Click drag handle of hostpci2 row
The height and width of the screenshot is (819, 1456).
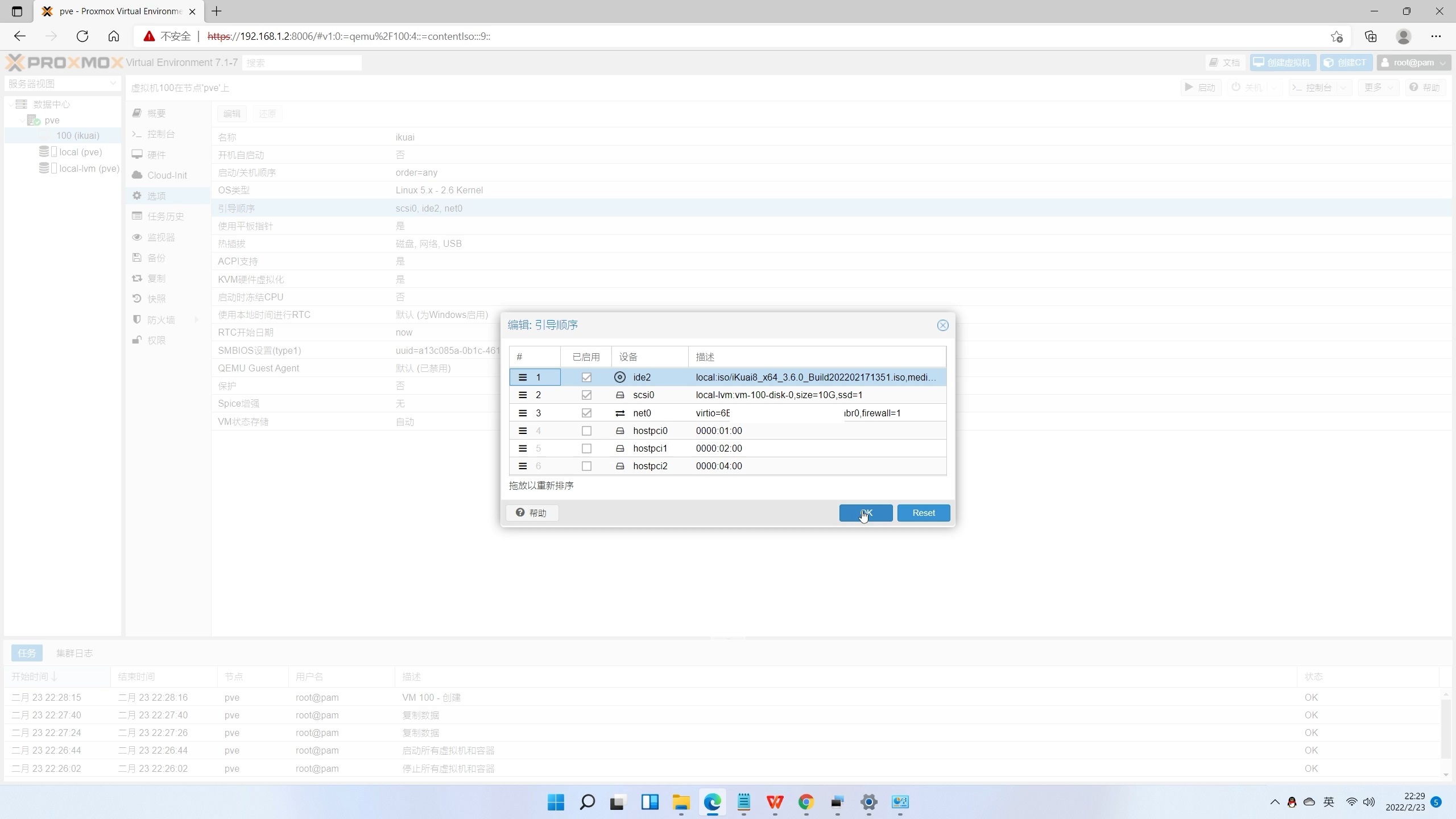click(x=522, y=466)
